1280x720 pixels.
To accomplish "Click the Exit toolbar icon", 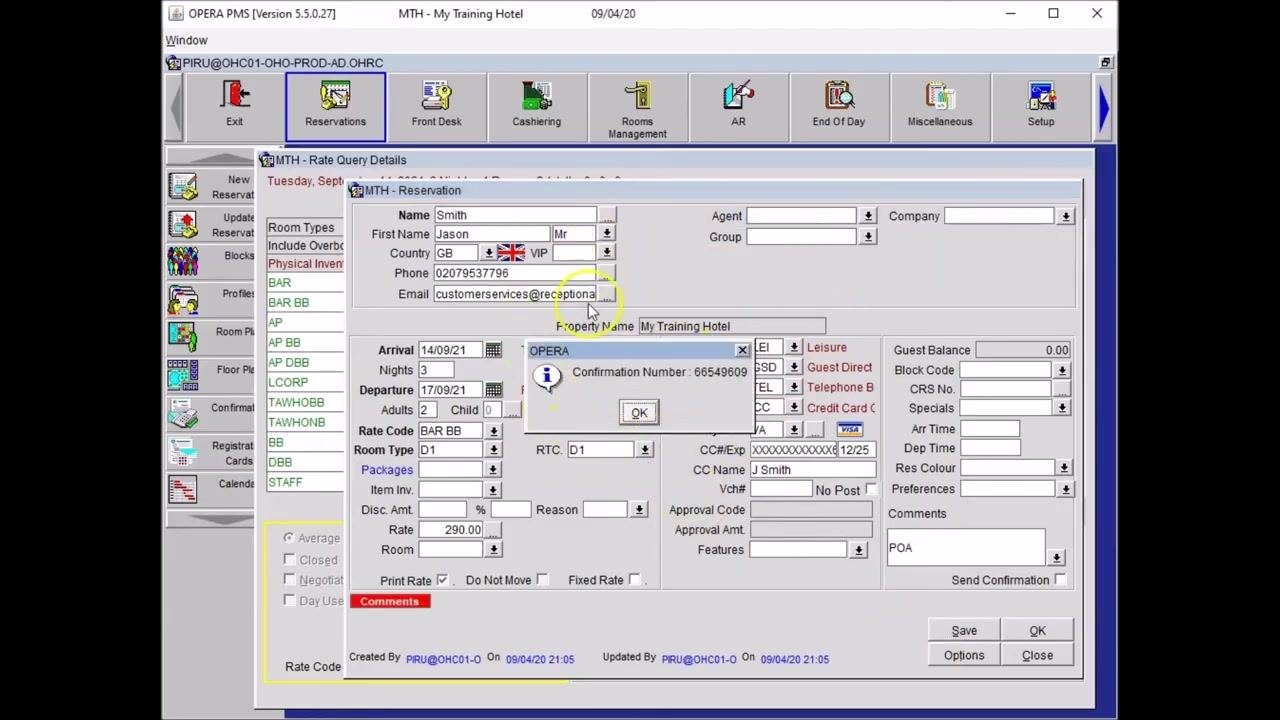I will click(234, 105).
